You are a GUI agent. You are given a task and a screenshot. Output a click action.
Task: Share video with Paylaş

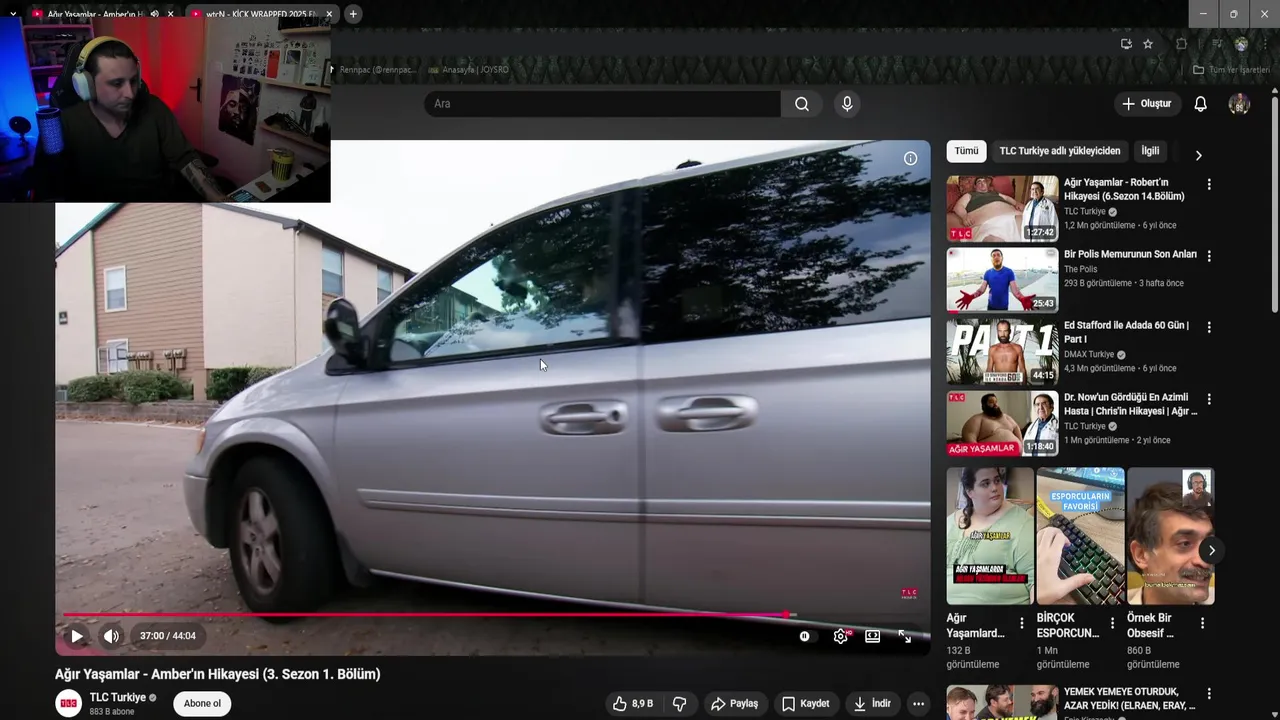point(734,704)
